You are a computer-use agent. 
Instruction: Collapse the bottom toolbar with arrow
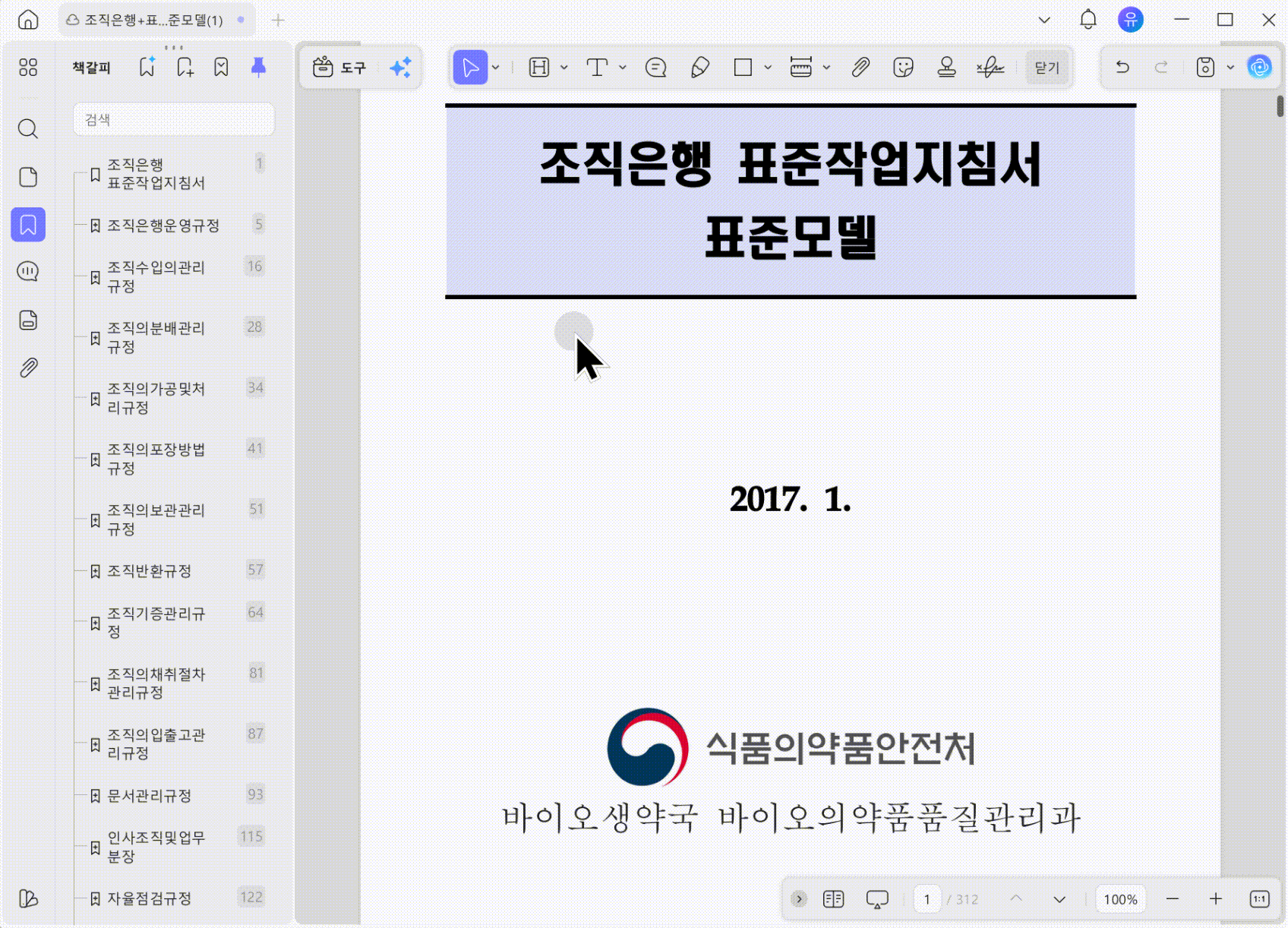pos(799,899)
